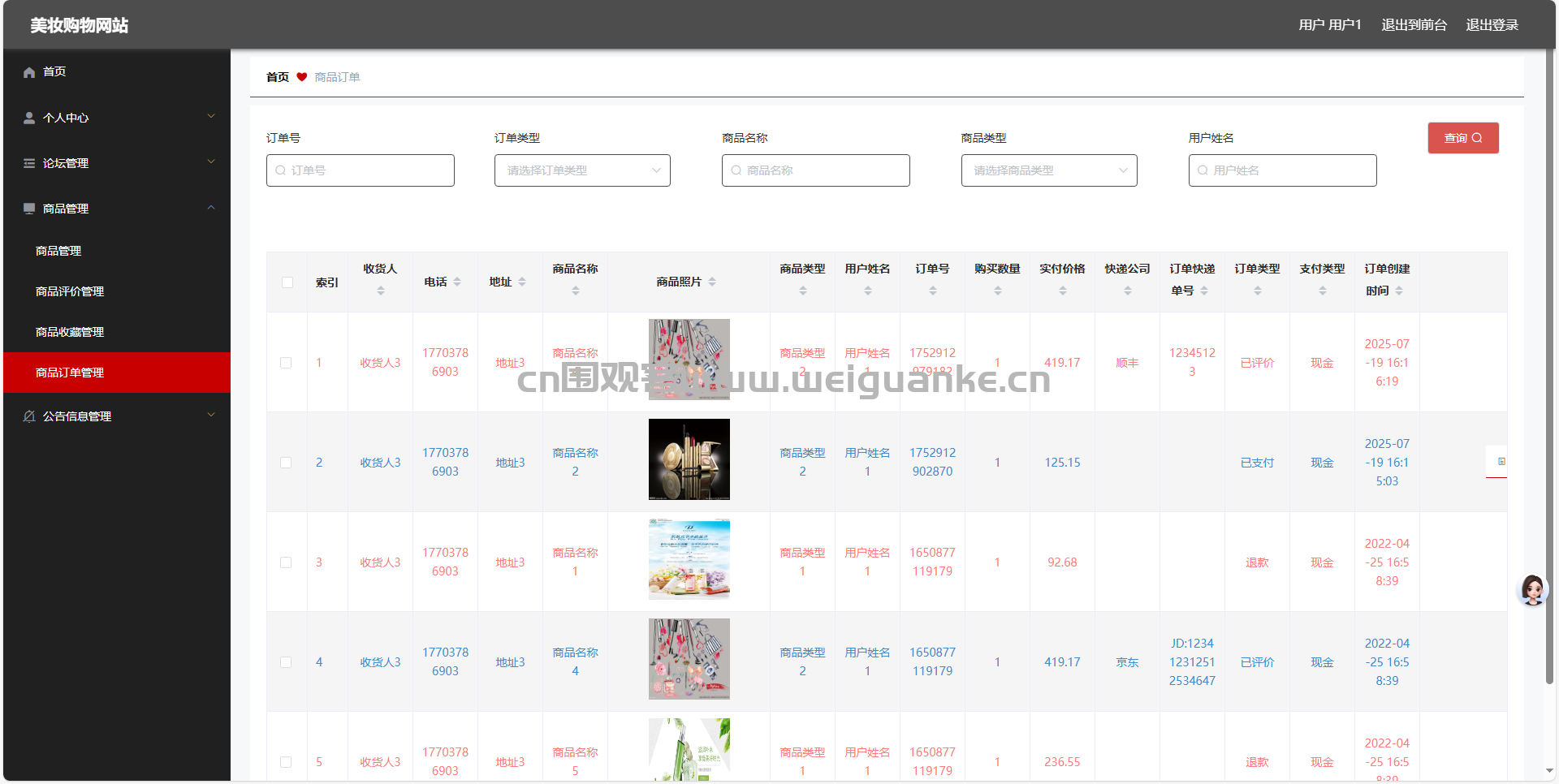The height and width of the screenshot is (784, 1559).
Task: Sort the table by 地址 column arrows
Action: pyautogui.click(x=522, y=282)
